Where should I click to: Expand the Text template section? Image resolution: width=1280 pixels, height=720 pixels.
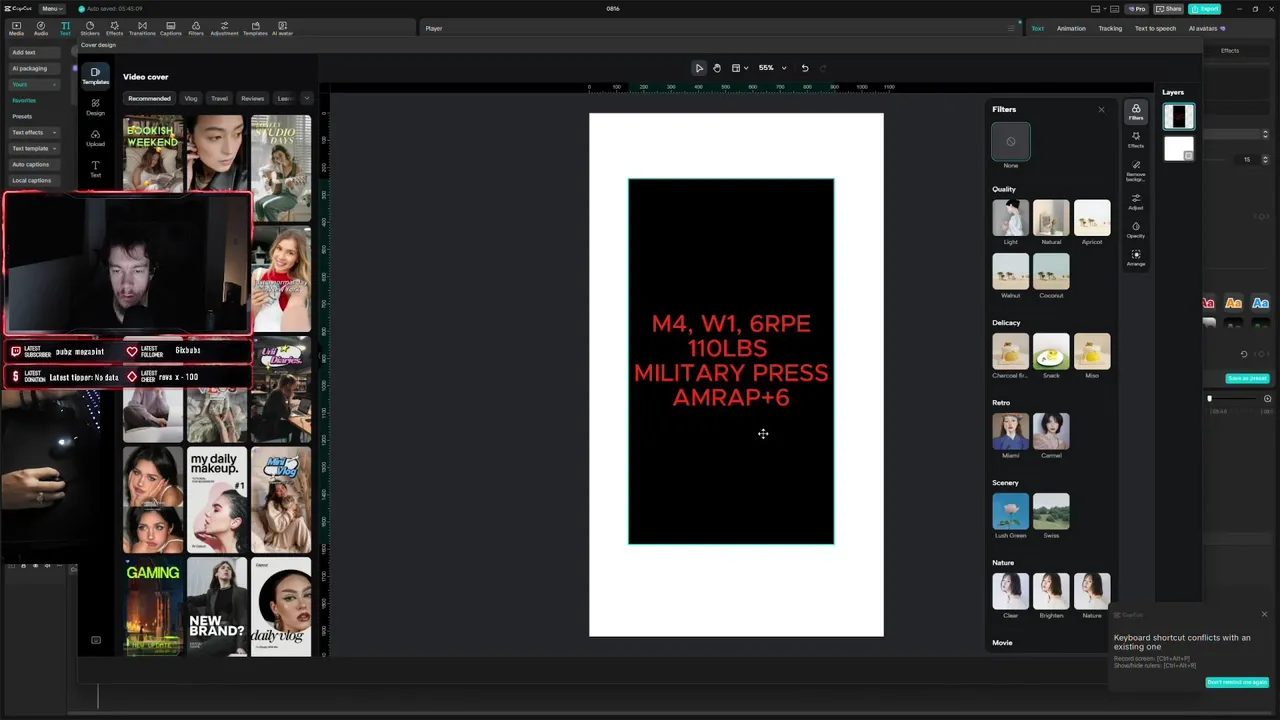(32, 148)
